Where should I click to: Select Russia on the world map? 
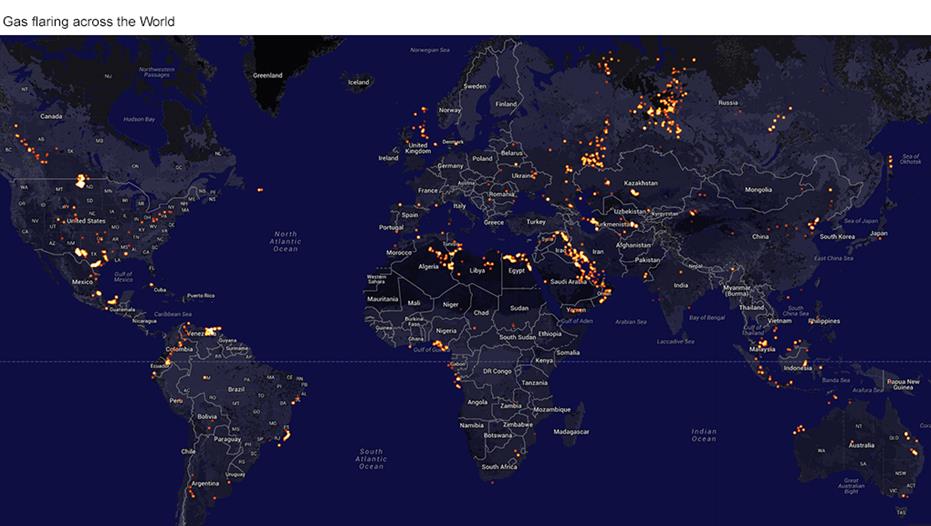[728, 102]
